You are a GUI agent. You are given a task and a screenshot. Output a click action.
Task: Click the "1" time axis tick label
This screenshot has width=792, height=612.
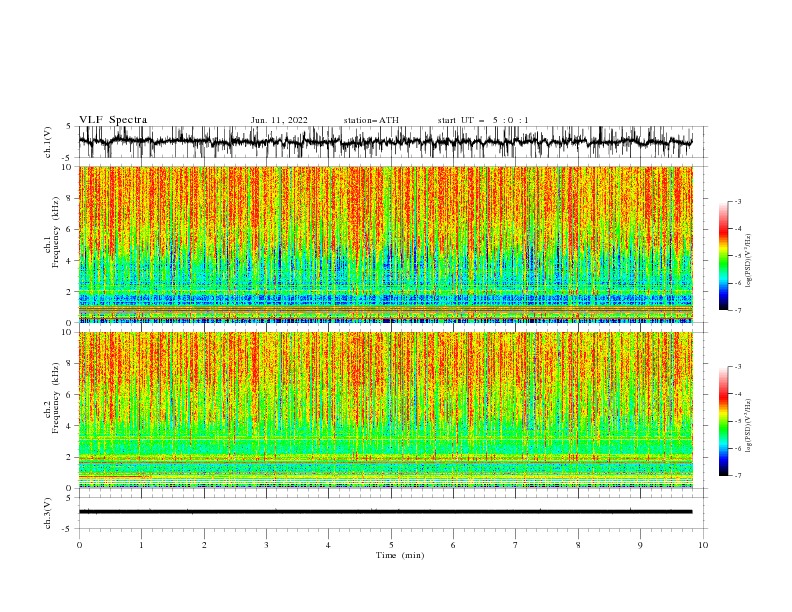click(141, 545)
